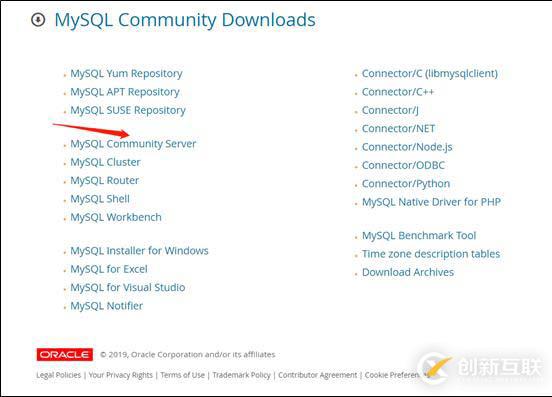Open MySQL Installer for Windows link
This screenshot has width=552, height=397.
(139, 251)
